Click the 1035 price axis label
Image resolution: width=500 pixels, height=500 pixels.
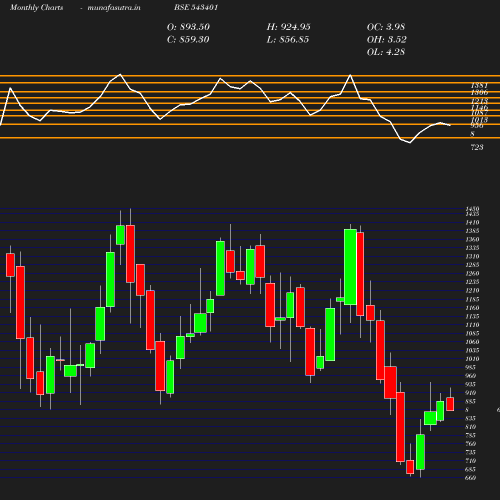[472, 350]
